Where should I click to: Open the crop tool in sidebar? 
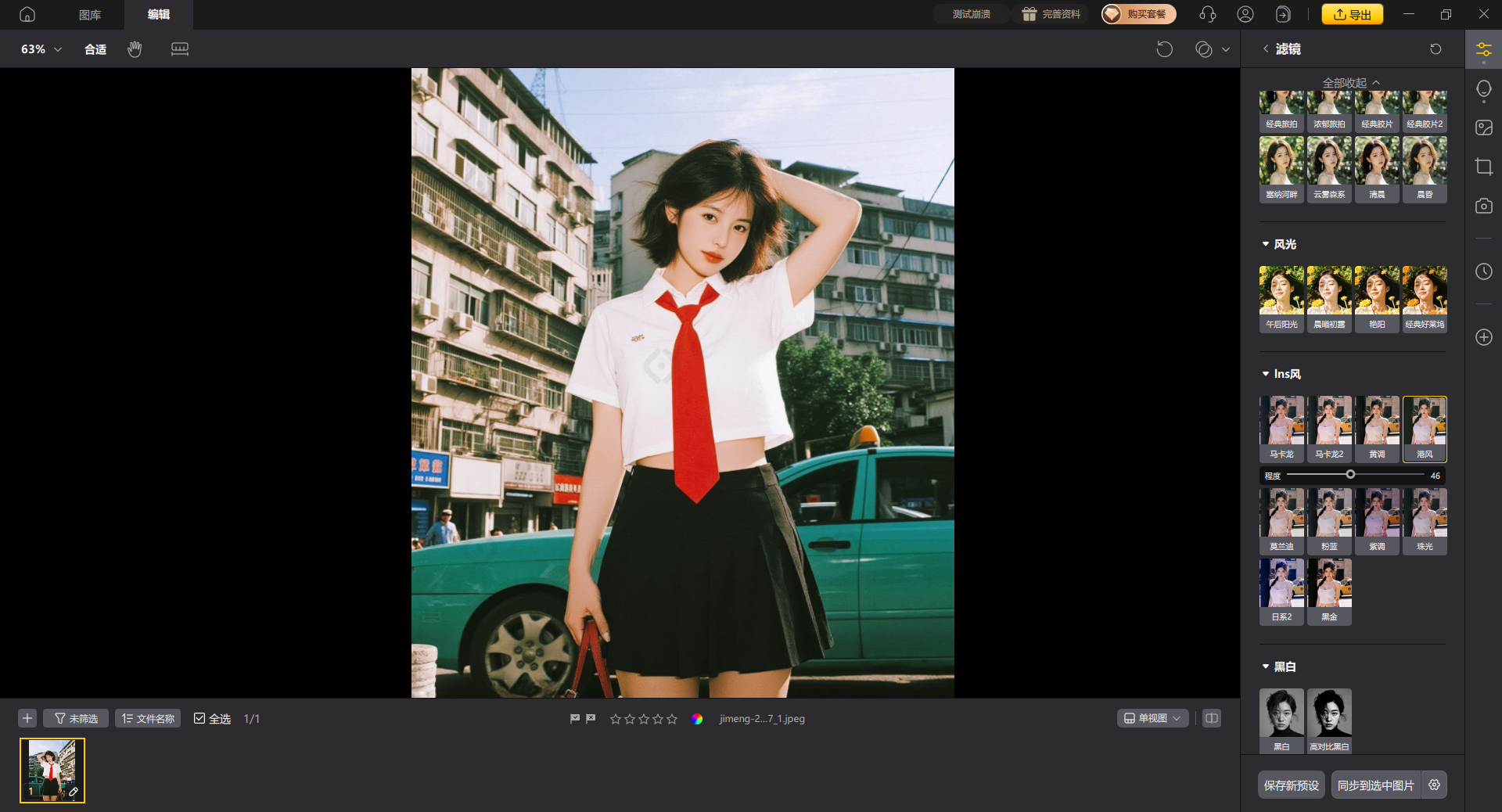1483,167
